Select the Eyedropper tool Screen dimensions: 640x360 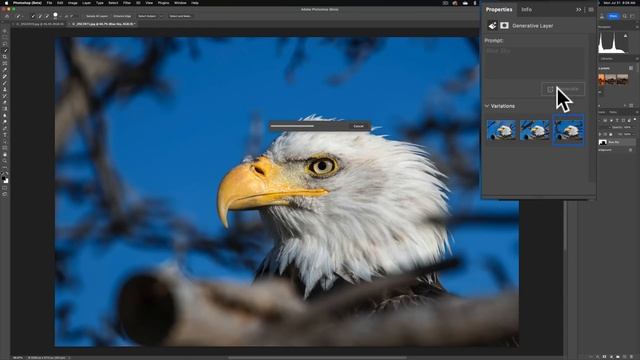5,70
